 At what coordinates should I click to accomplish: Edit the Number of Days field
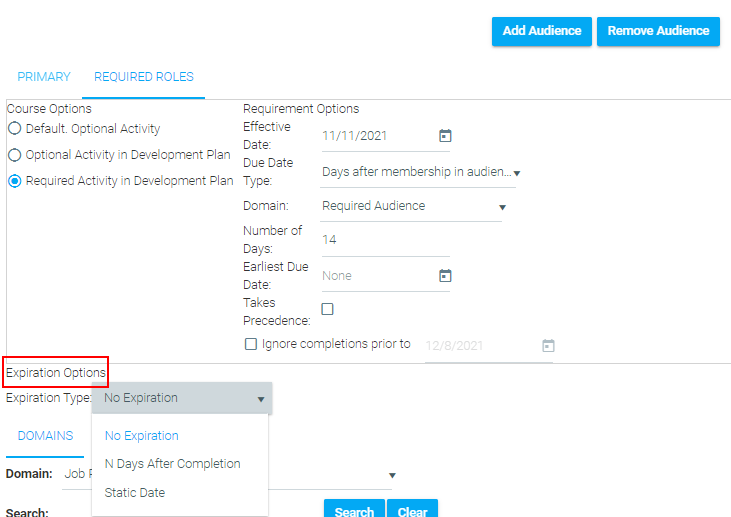pyautogui.click(x=385, y=240)
